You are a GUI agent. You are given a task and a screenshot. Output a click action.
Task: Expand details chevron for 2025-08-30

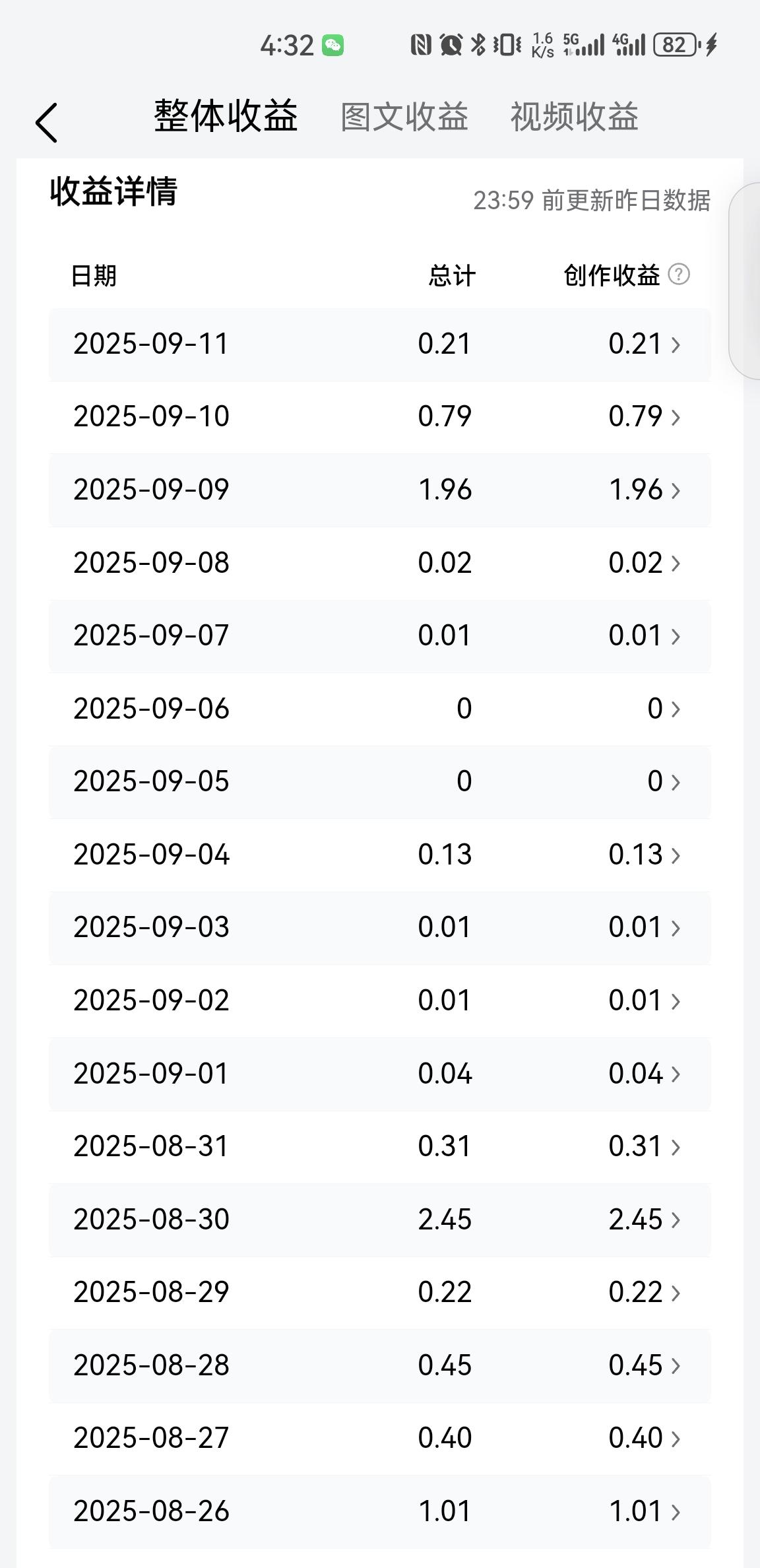tap(676, 1220)
